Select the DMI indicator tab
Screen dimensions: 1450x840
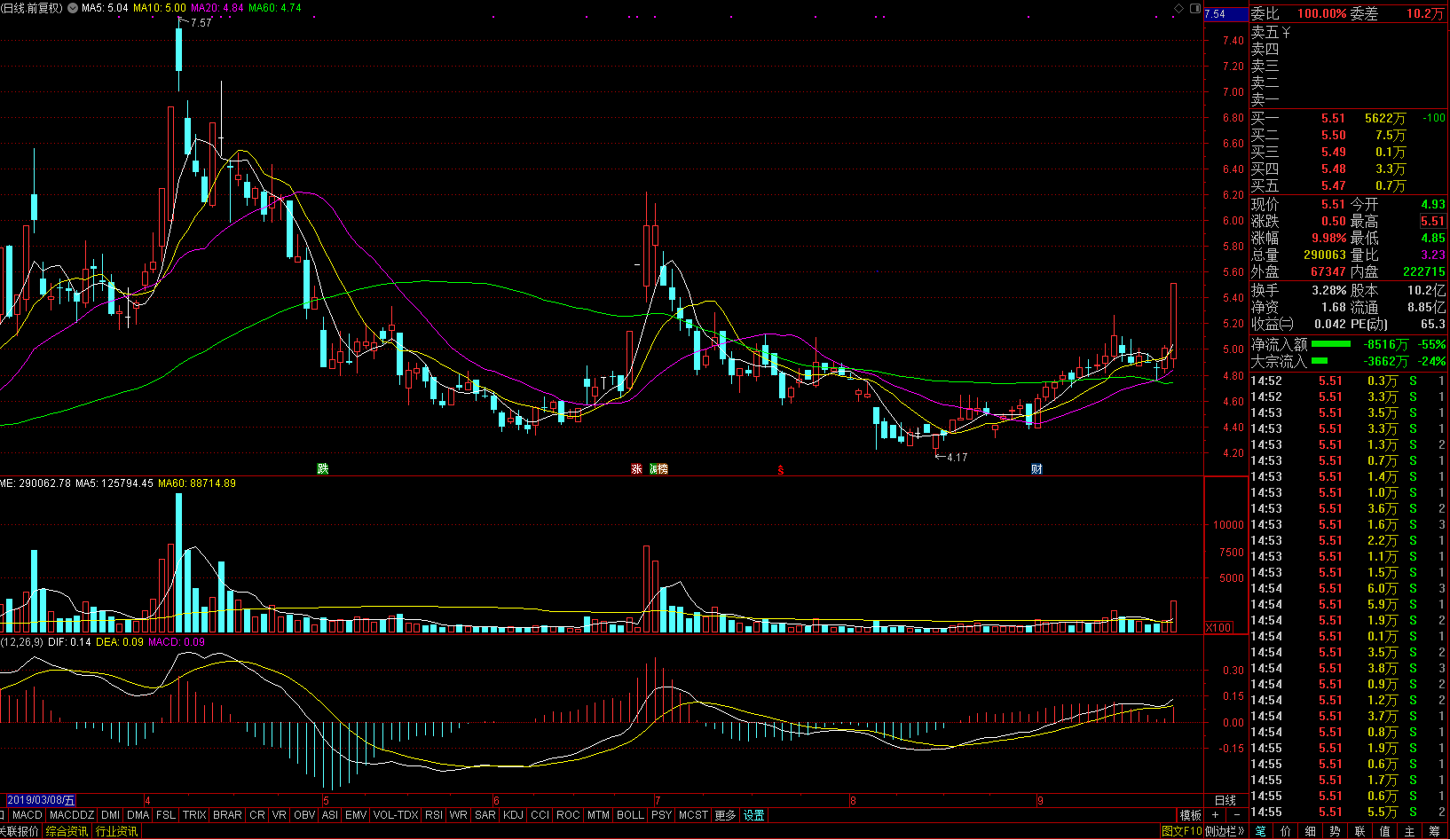pyautogui.click(x=111, y=815)
